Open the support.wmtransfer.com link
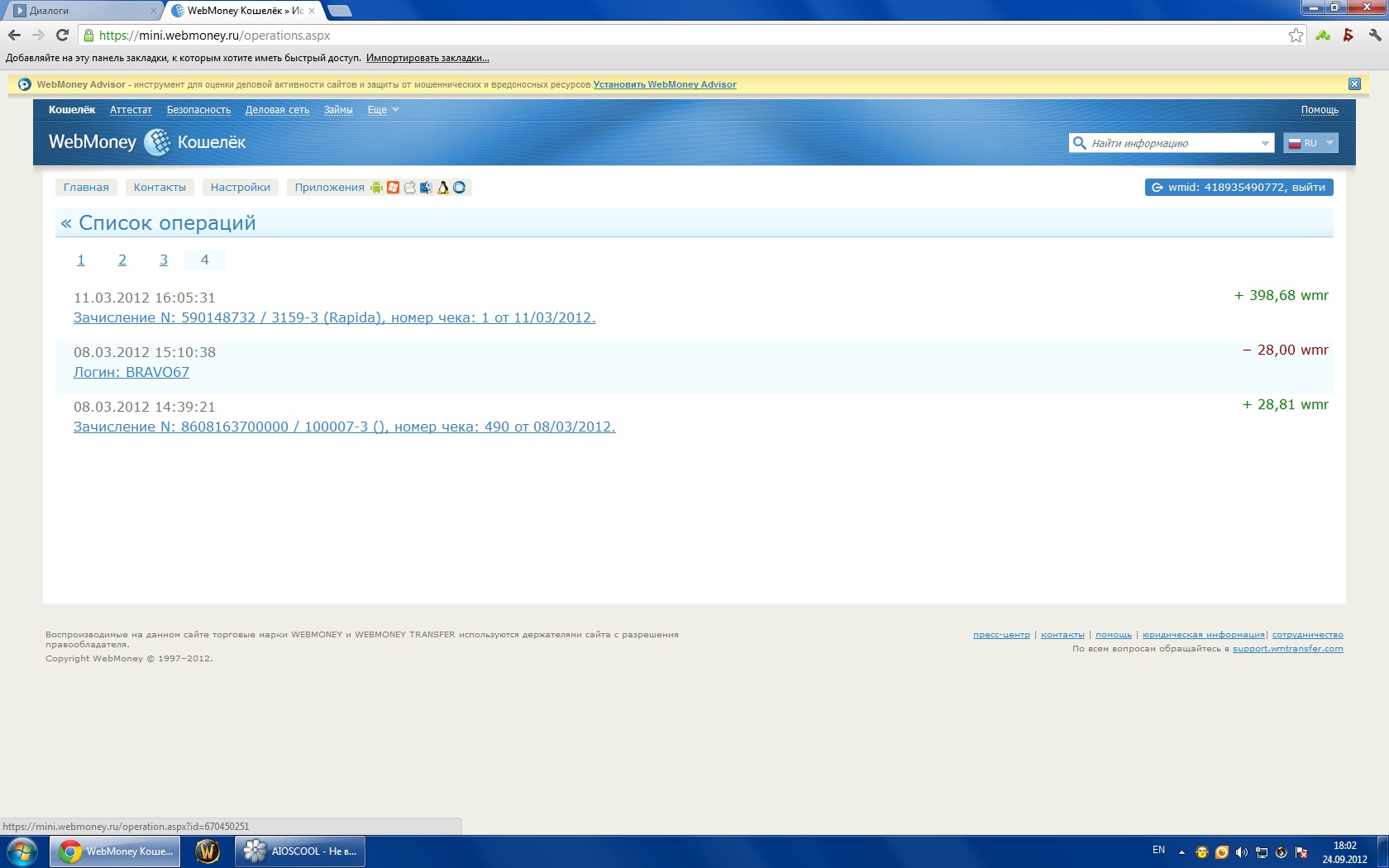1389x868 pixels. [1288, 649]
